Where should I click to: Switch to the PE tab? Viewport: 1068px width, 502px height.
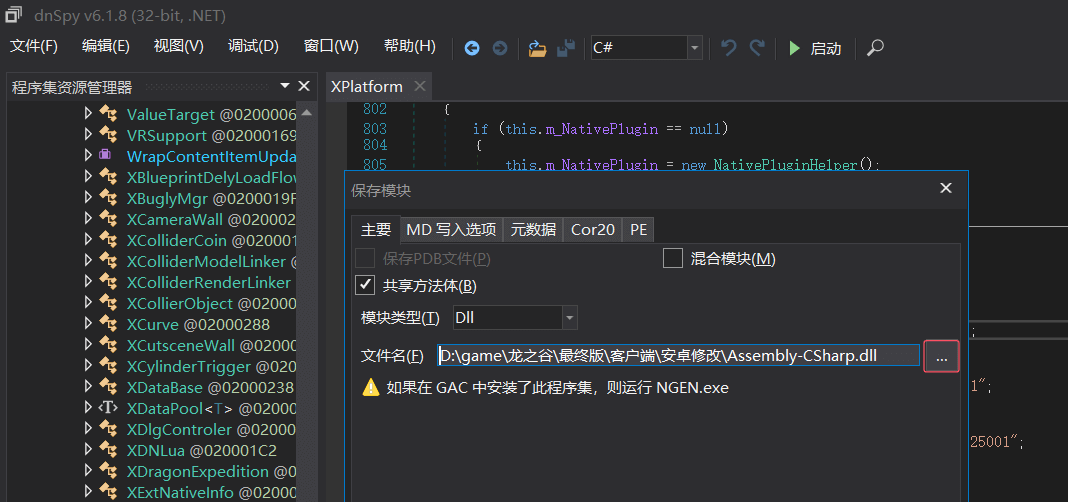tap(638, 230)
